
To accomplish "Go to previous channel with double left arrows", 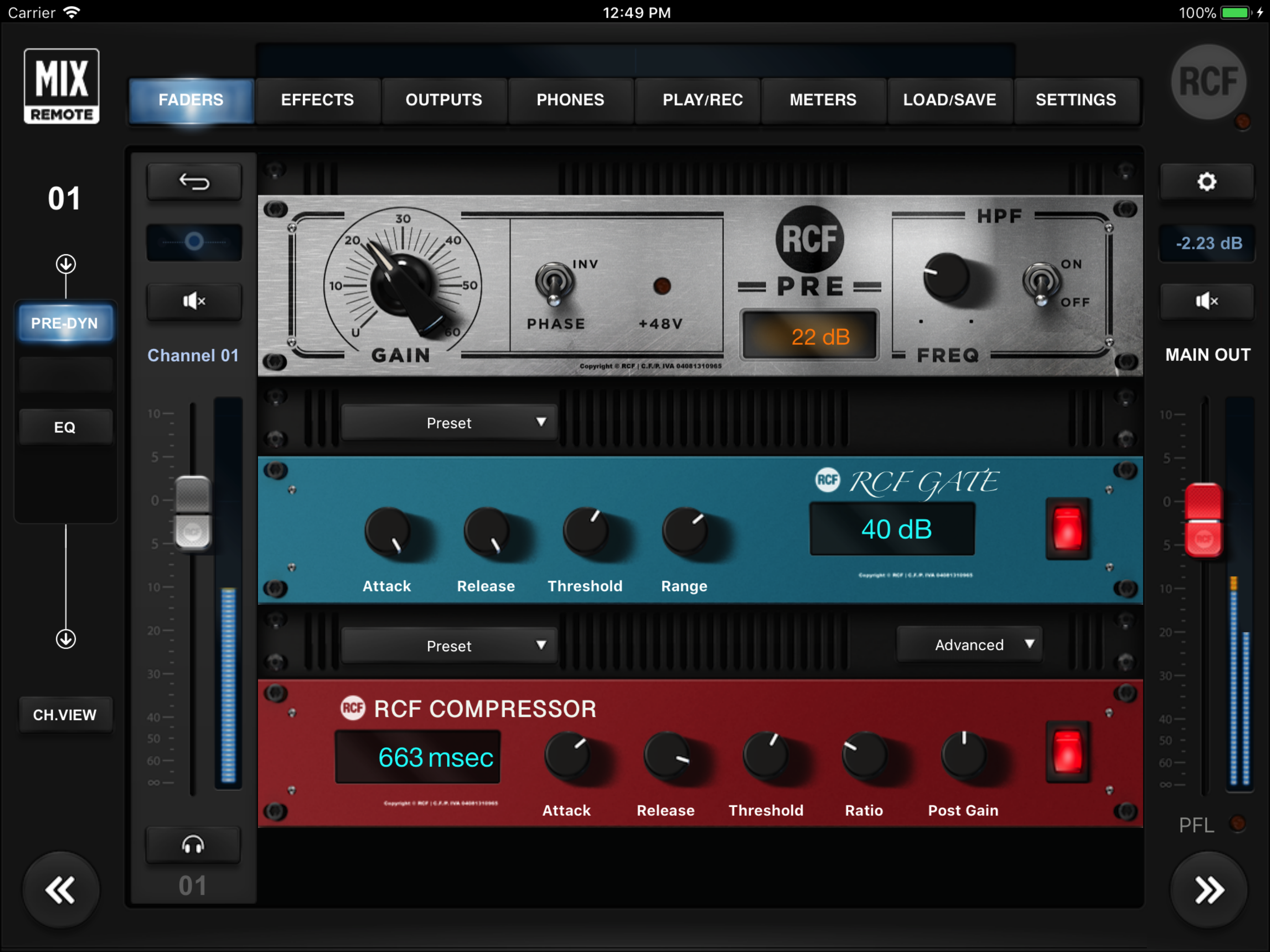I will pos(60,890).
